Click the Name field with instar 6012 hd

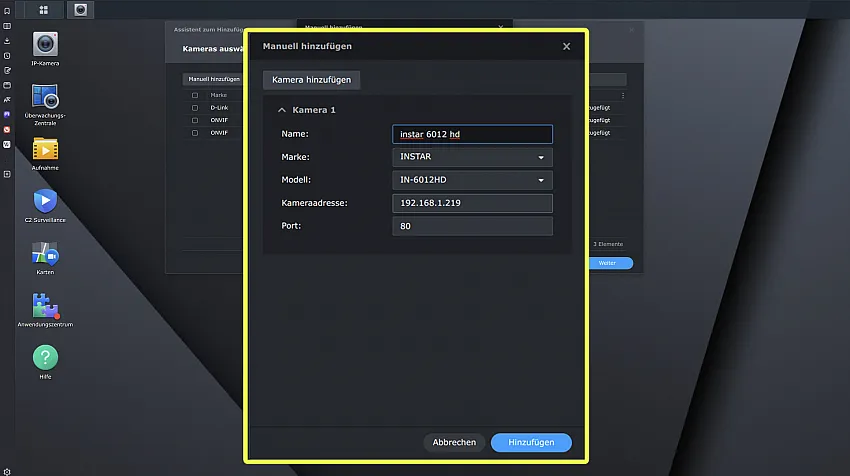pyautogui.click(x=472, y=134)
